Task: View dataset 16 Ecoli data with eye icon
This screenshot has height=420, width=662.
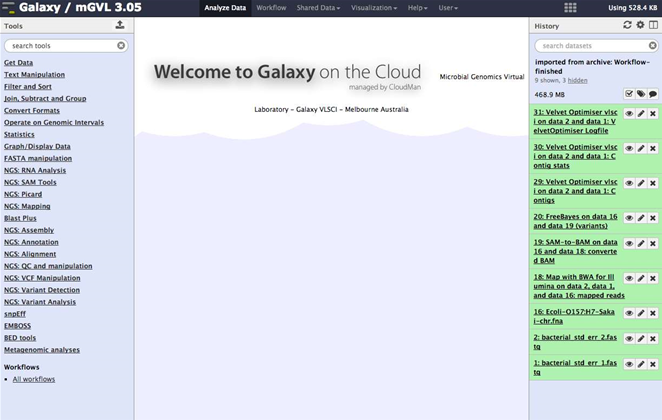Action: point(629,313)
